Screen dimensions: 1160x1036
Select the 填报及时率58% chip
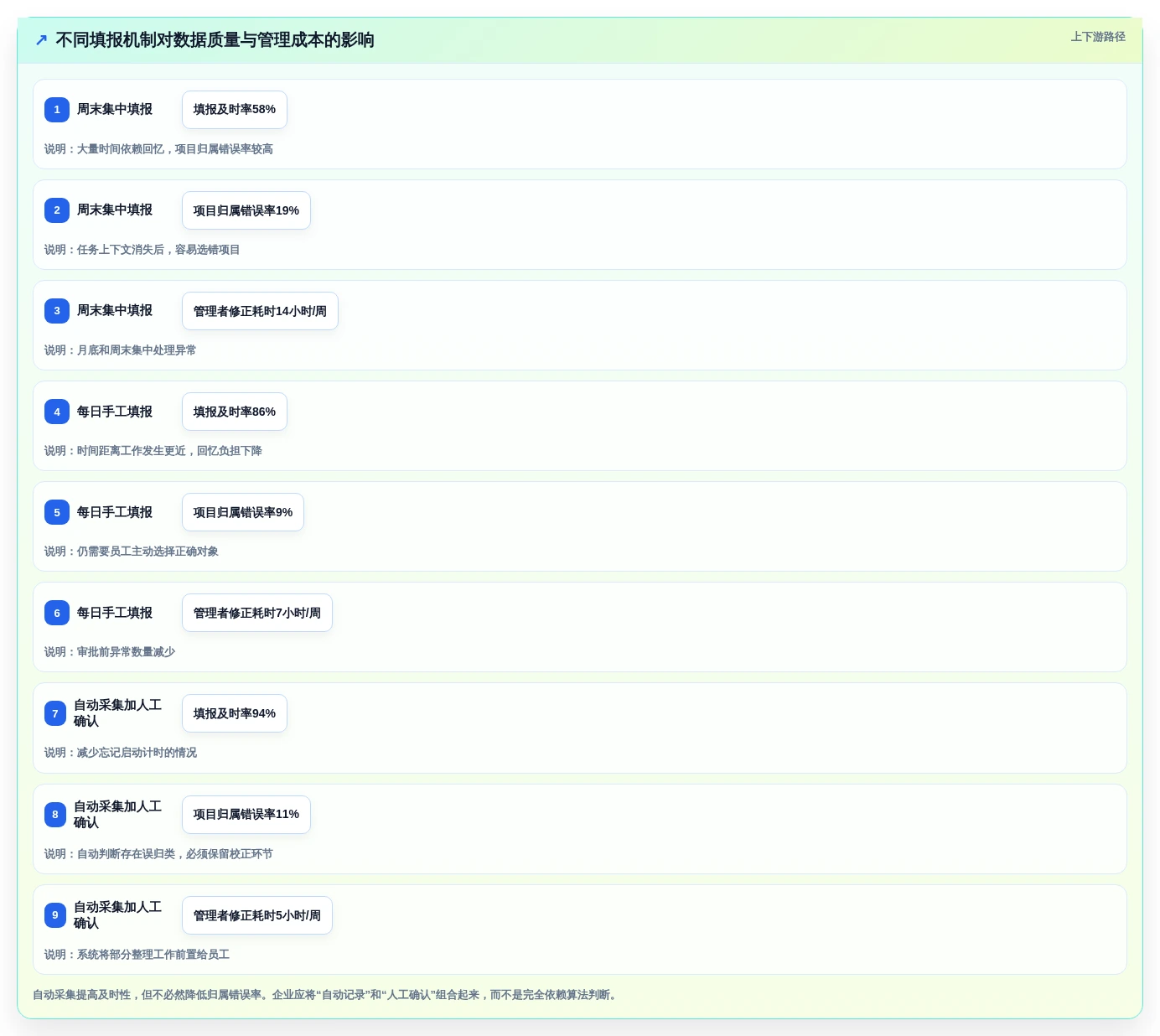tap(235, 110)
